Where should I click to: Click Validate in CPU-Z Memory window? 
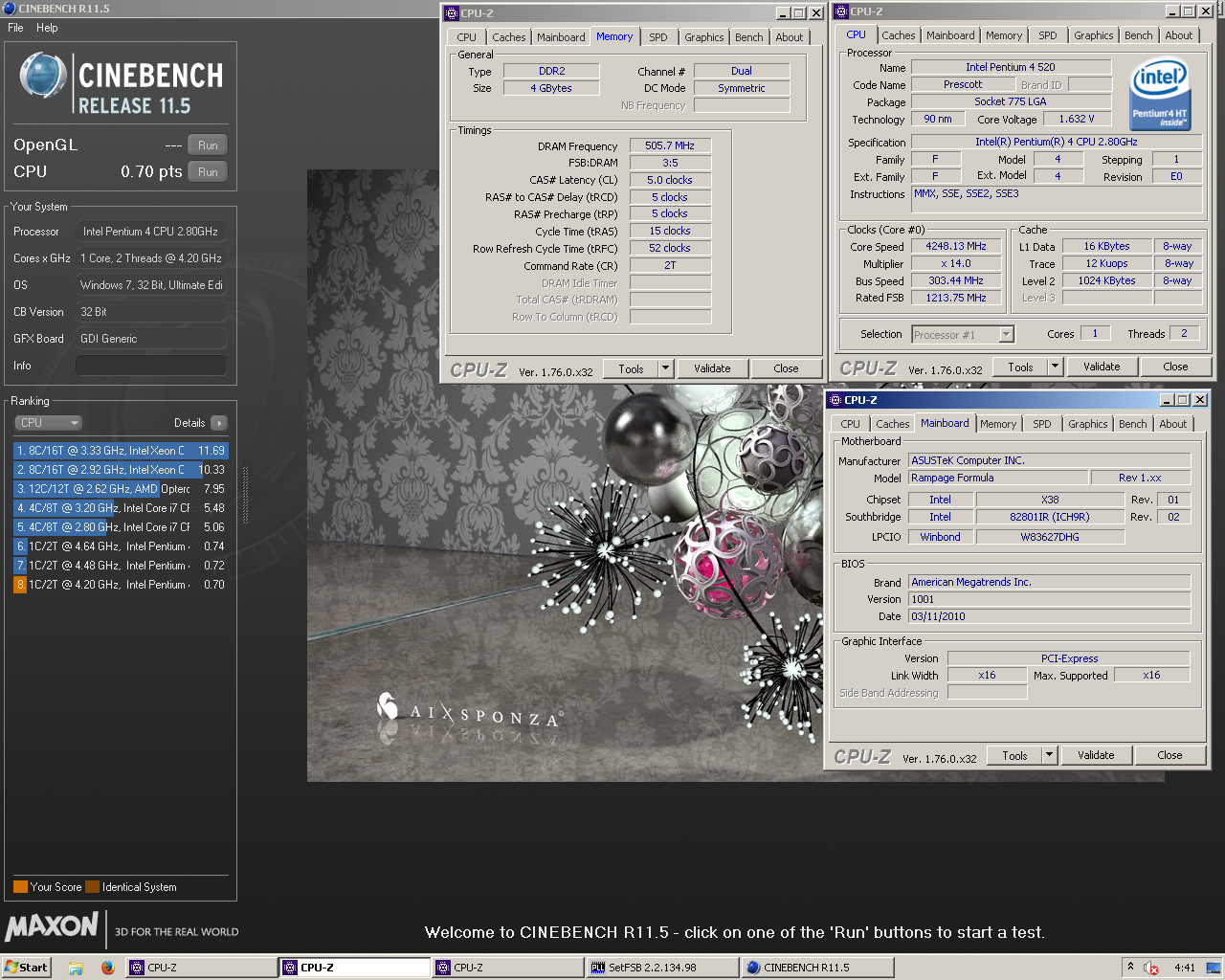(x=712, y=368)
